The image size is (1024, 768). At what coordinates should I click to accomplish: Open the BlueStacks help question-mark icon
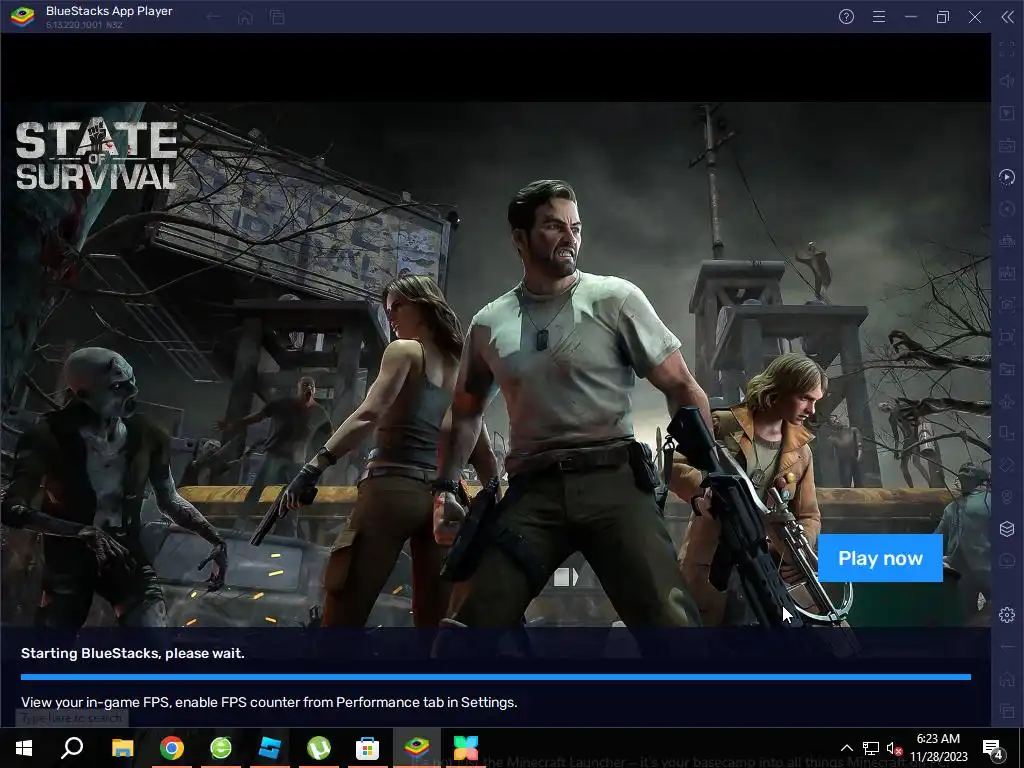[846, 17]
